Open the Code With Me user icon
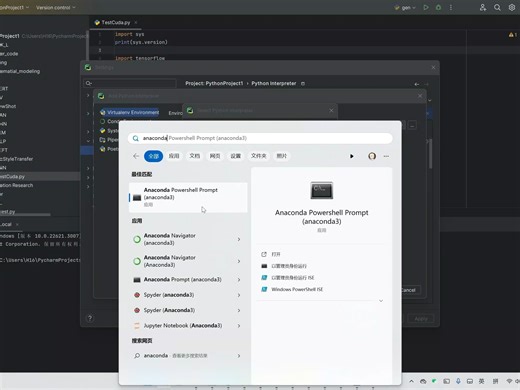Image resolution: width=520 pixels, height=390 pixels. point(483,7)
